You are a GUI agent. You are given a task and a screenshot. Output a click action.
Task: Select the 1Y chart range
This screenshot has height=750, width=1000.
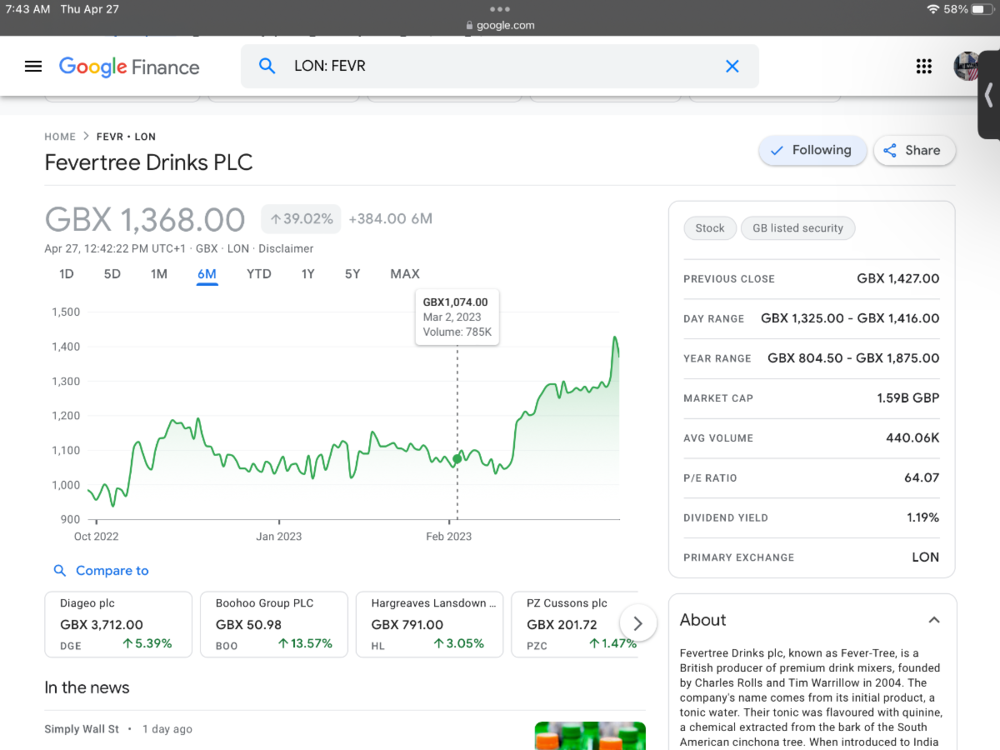(308, 274)
